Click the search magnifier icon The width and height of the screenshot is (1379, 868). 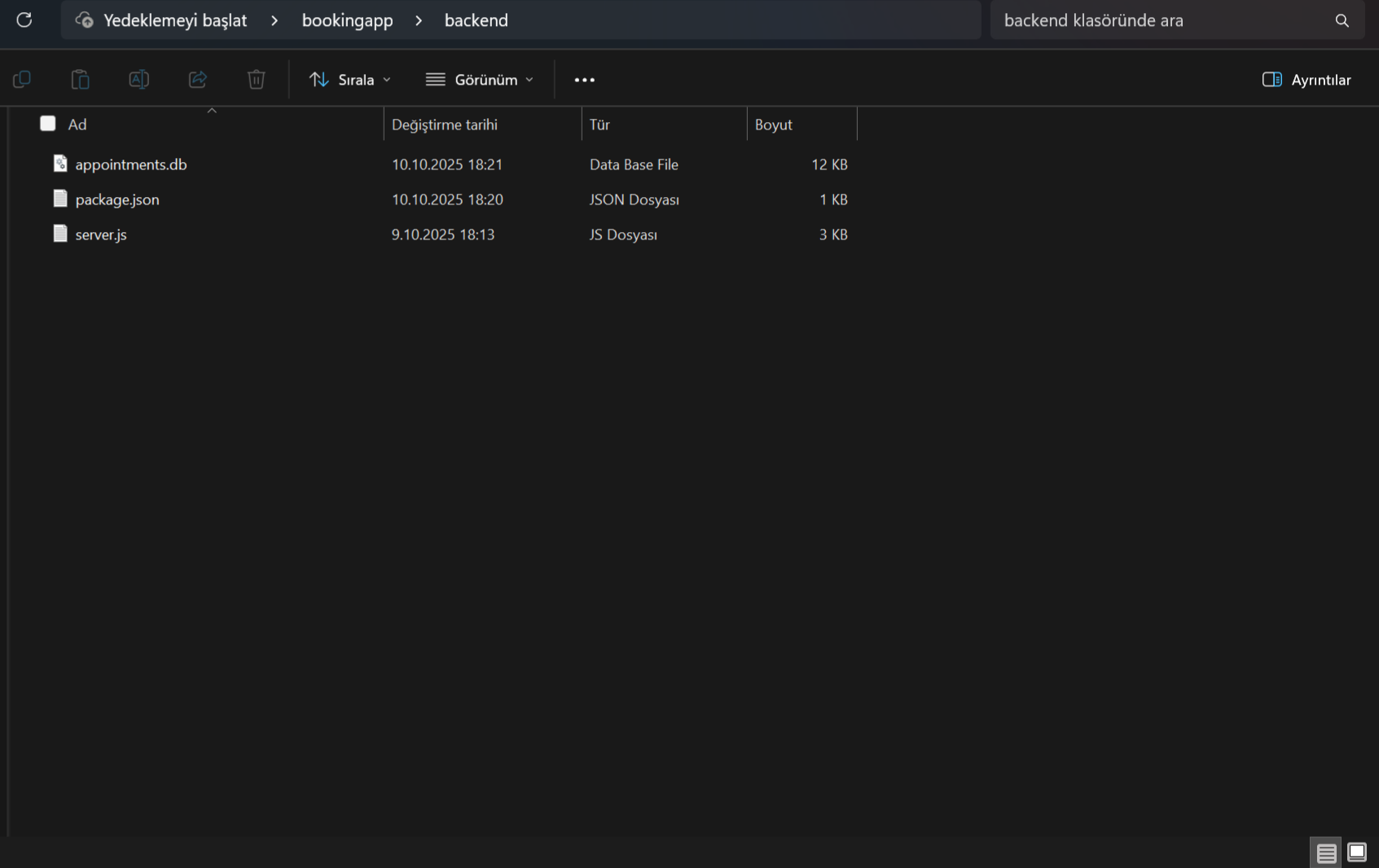click(1342, 20)
